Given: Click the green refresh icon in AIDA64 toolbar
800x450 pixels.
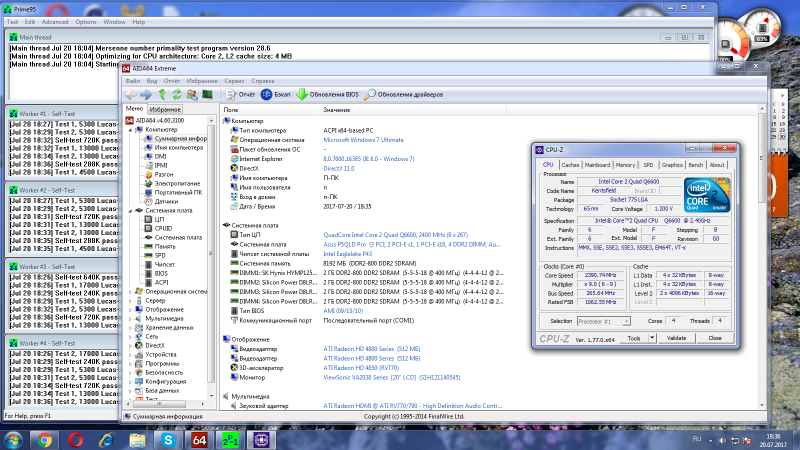Looking at the screenshot, I should 177,94.
